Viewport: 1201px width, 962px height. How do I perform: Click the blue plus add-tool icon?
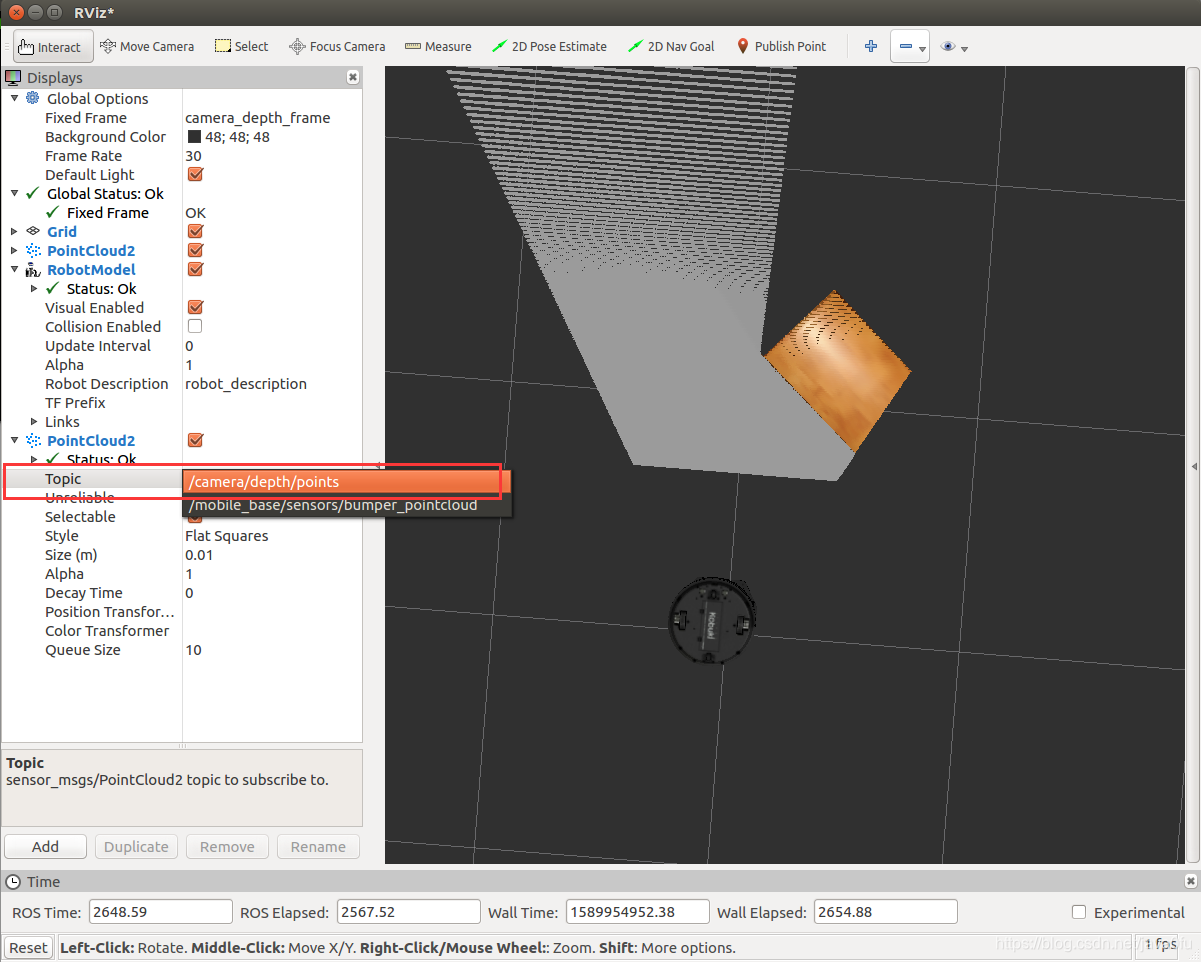point(871,46)
